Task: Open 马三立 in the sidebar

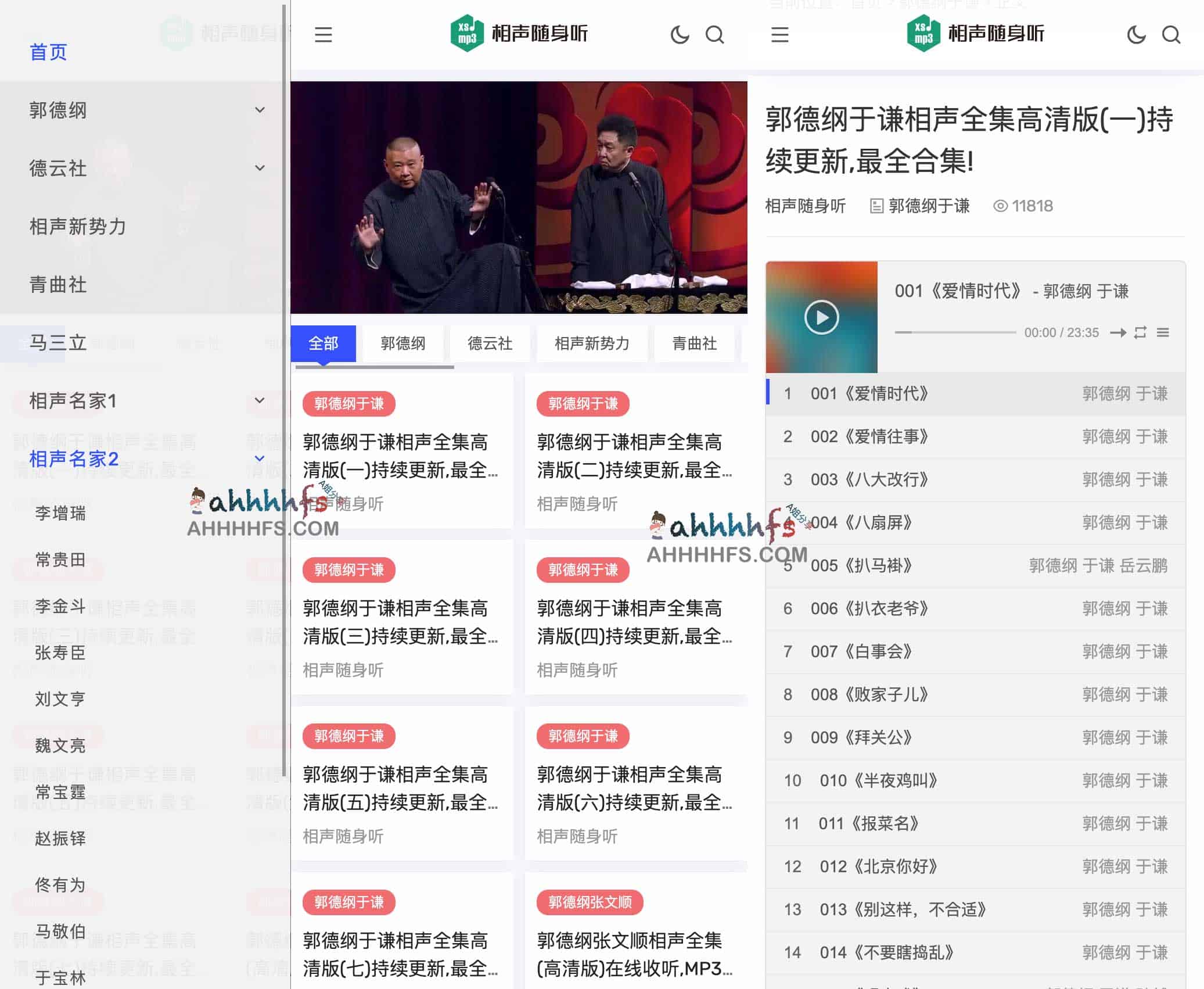Action: (58, 343)
